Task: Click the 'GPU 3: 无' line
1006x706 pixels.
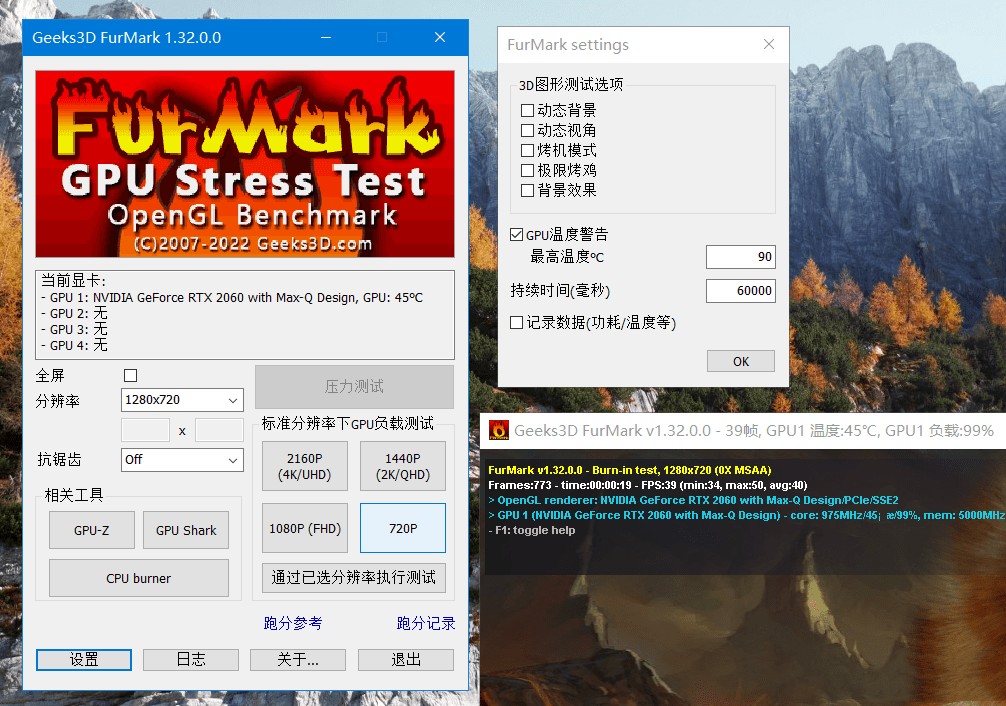Action: click(x=74, y=329)
